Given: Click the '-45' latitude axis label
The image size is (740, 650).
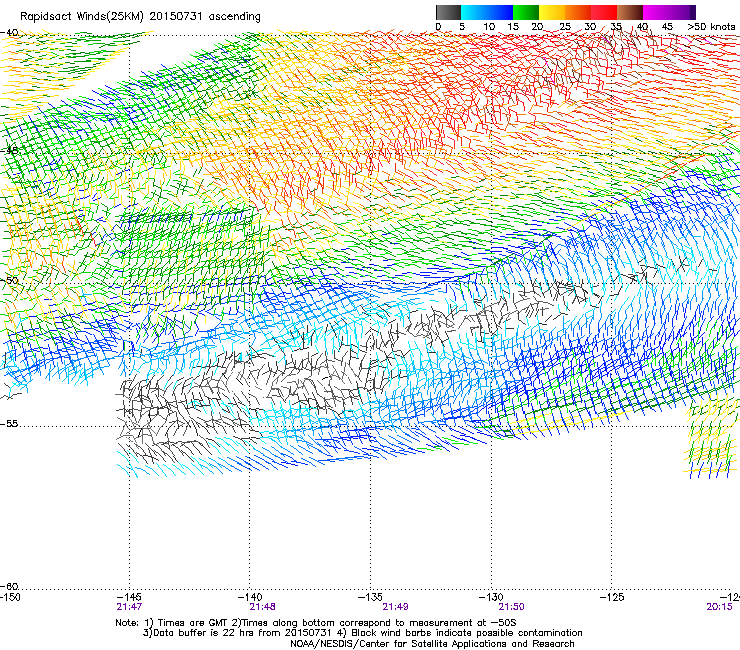Looking at the screenshot, I should coord(9,151).
